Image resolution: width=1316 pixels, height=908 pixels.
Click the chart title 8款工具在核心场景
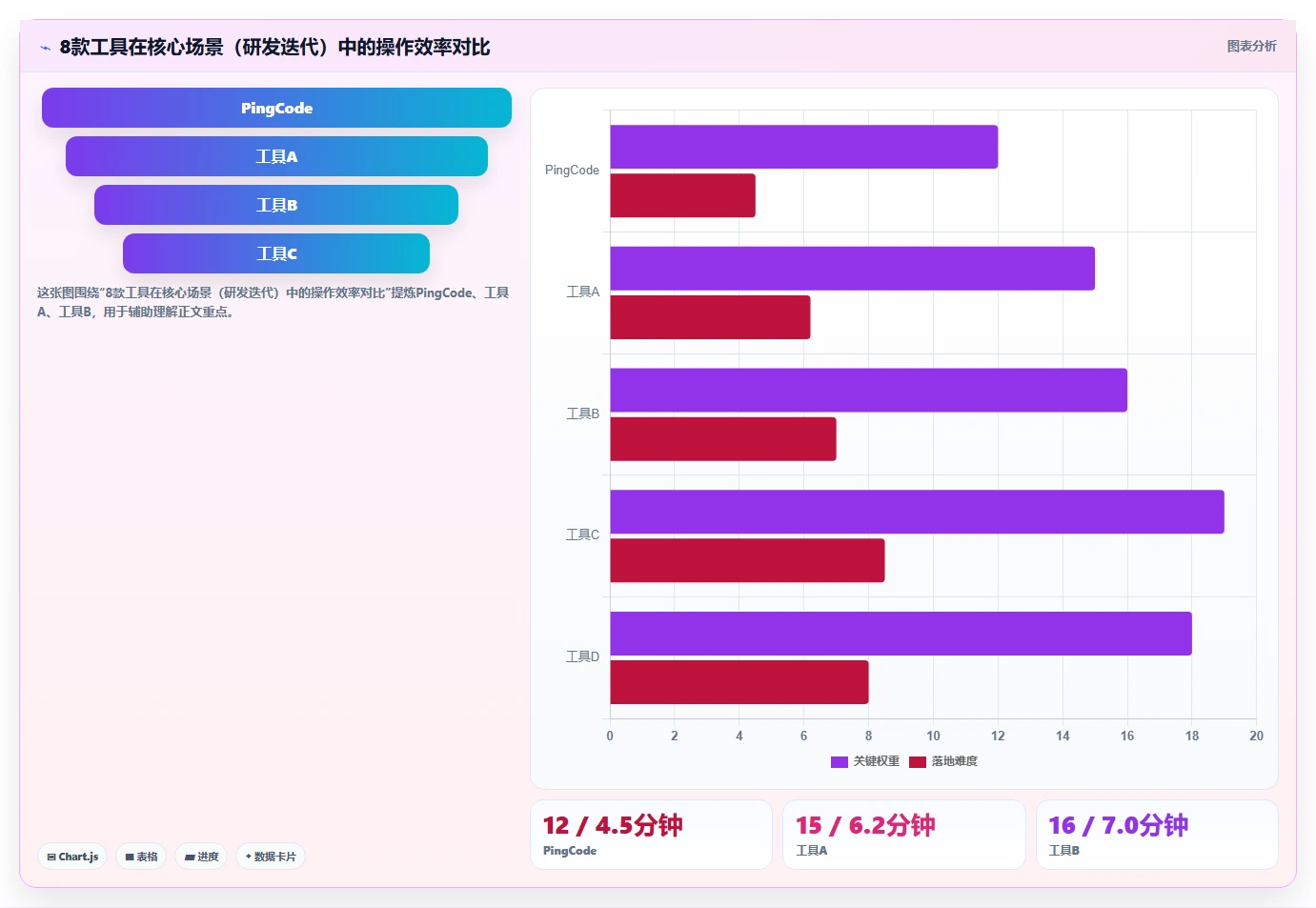(274, 47)
